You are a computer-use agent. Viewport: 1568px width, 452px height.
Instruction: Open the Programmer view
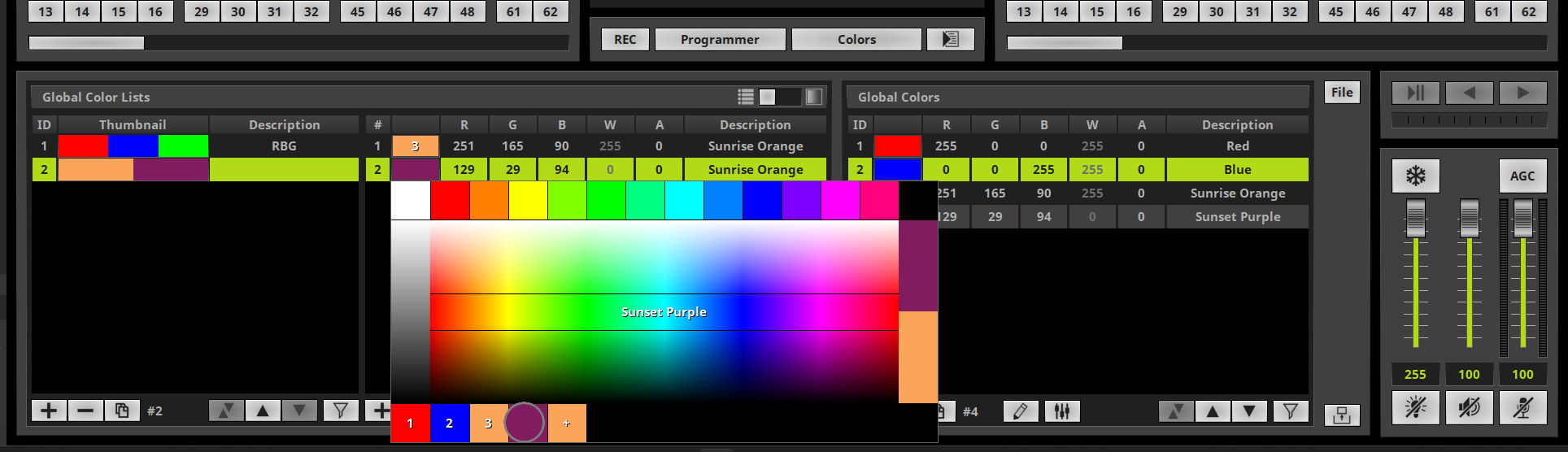click(x=720, y=39)
